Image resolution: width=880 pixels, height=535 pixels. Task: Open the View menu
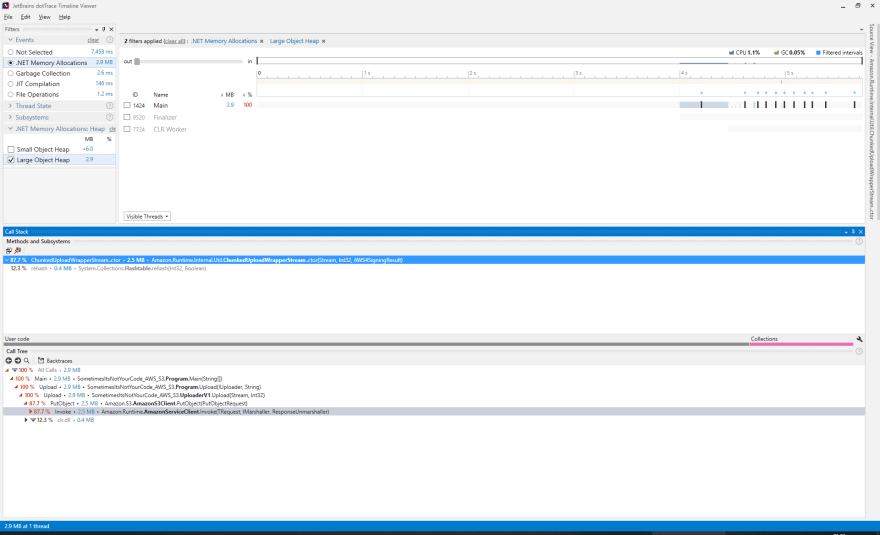[x=44, y=17]
